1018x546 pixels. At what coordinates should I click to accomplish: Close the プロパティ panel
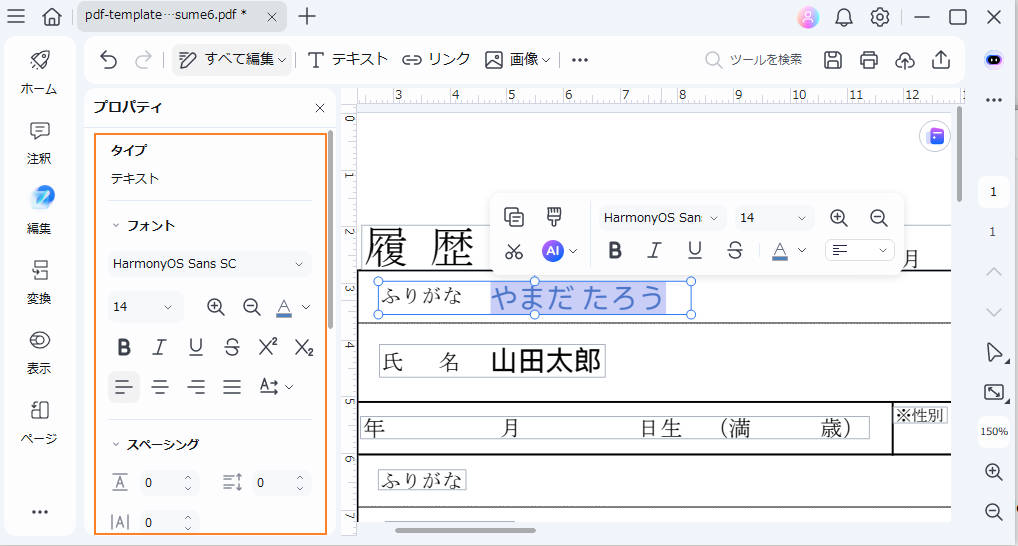pos(320,108)
